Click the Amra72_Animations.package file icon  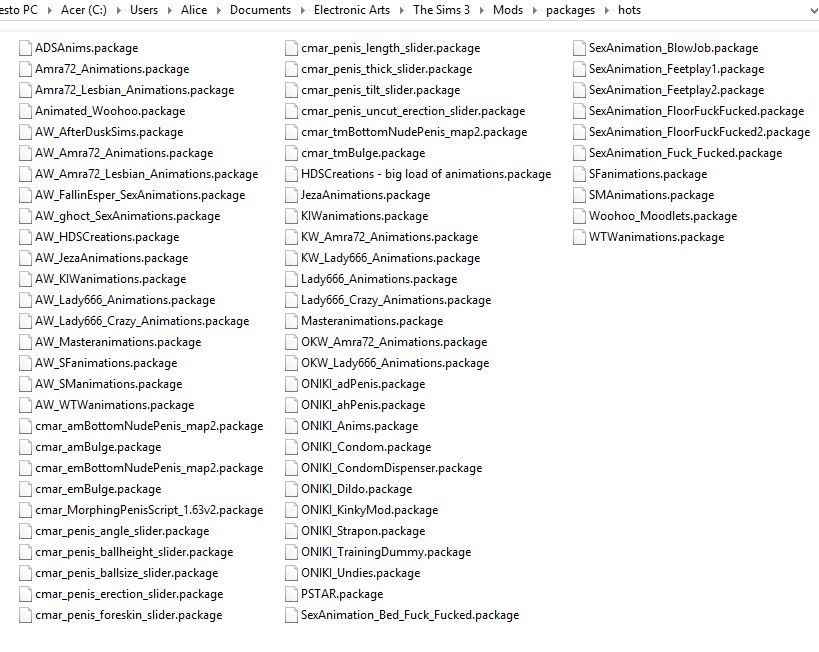coord(25,69)
